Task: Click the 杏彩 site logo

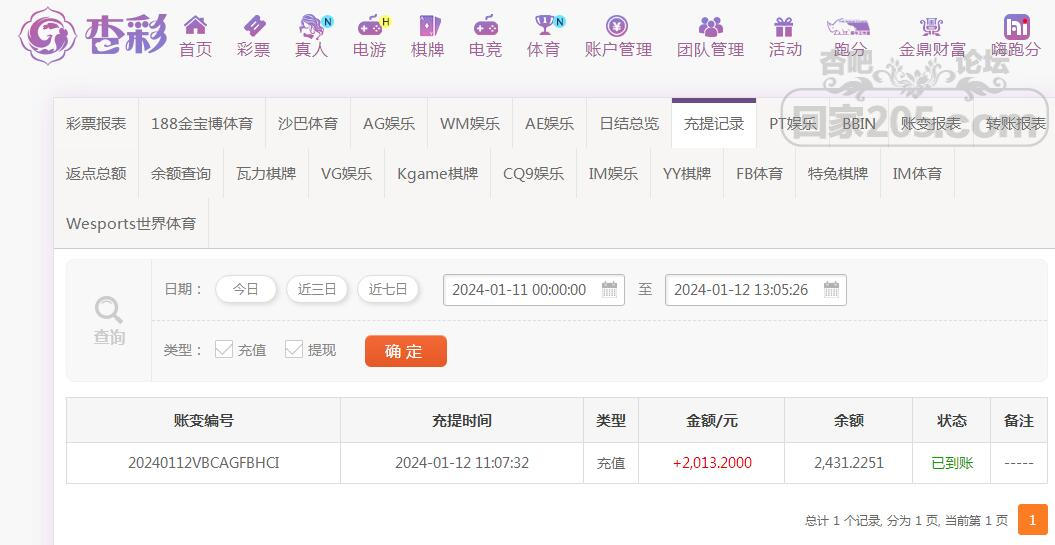Action: click(93, 36)
